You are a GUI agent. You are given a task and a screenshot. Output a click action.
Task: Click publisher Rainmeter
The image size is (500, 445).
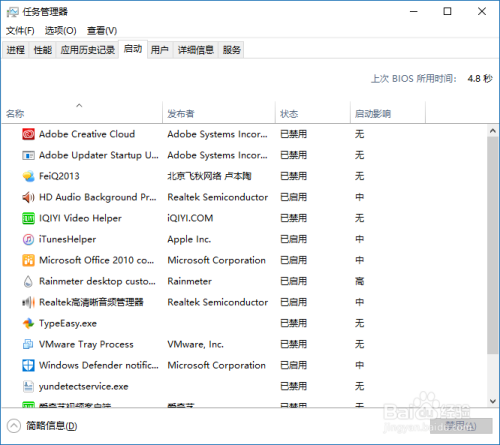tap(189, 281)
